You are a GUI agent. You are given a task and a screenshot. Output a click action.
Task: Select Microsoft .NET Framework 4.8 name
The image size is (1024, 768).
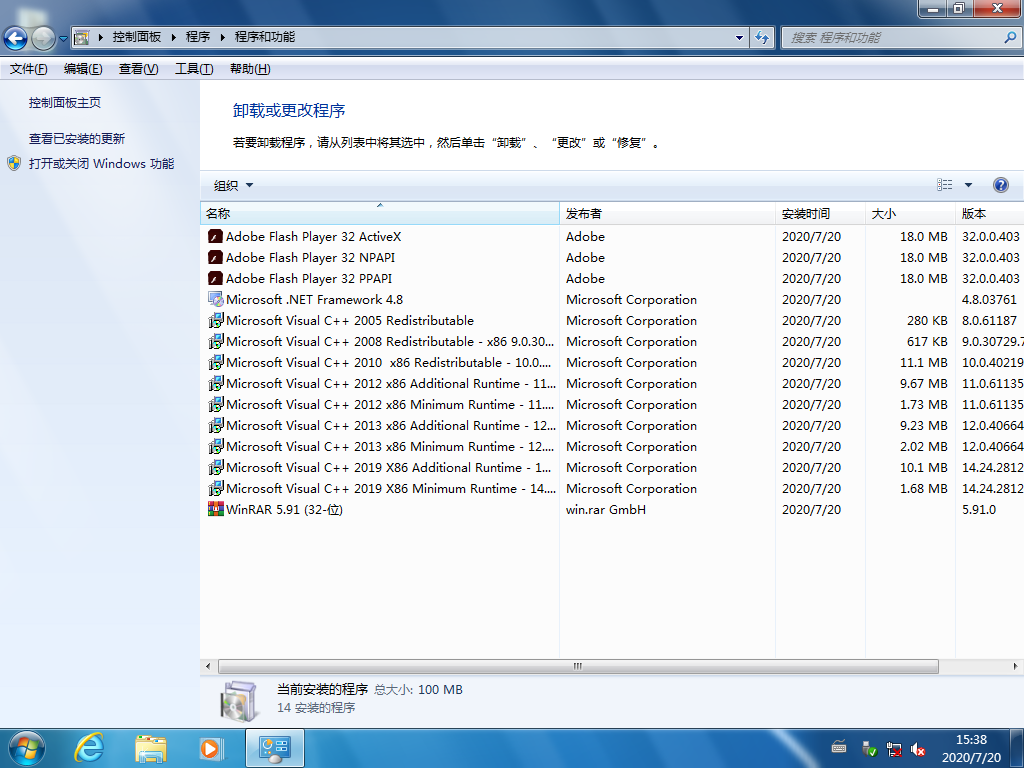314,299
